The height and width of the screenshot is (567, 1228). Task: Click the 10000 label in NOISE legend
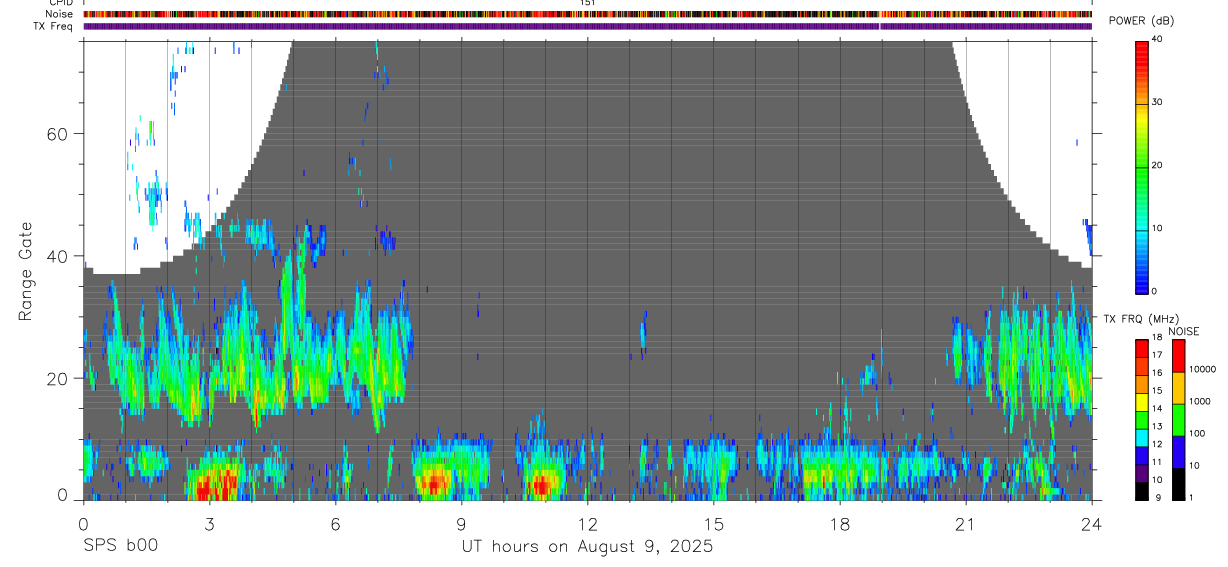coord(1202,369)
